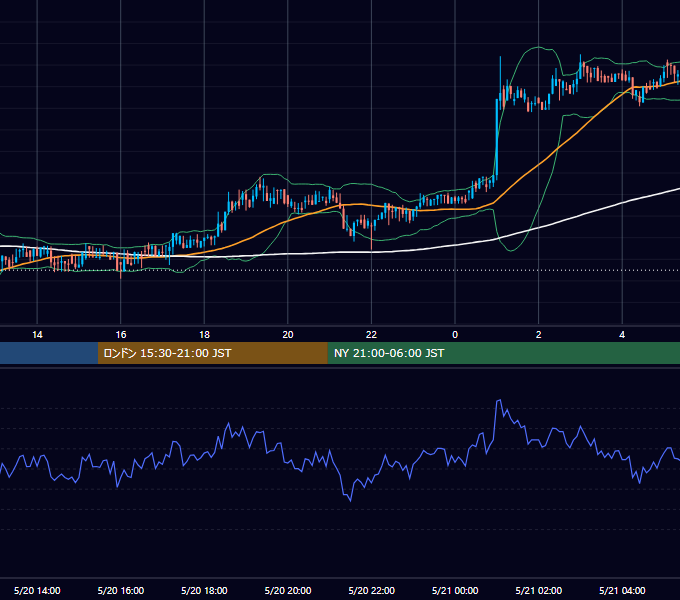Click the 18 hour label on upper time axis
680x600 pixels.
pos(204,335)
